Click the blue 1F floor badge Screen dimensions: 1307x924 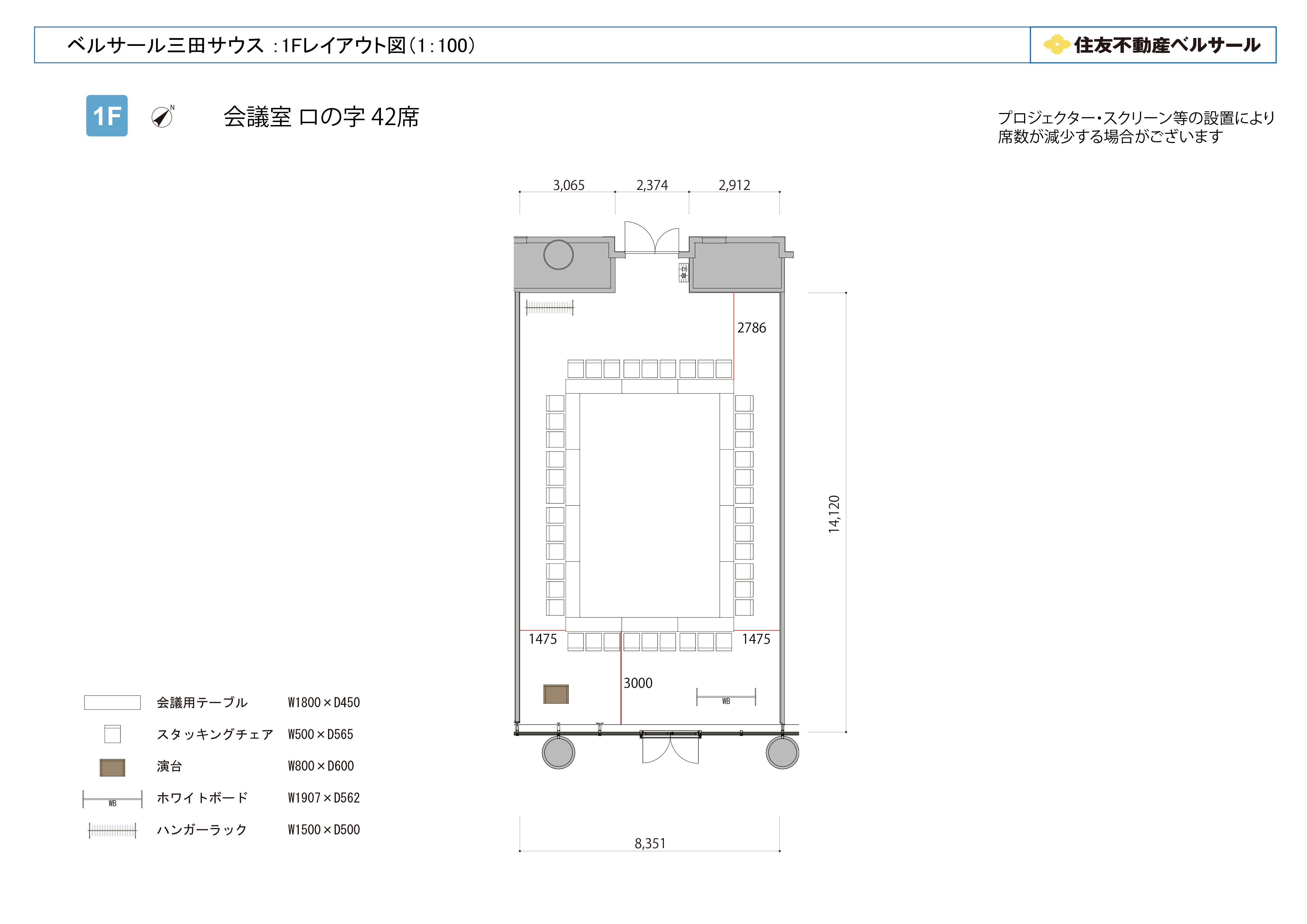click(106, 115)
